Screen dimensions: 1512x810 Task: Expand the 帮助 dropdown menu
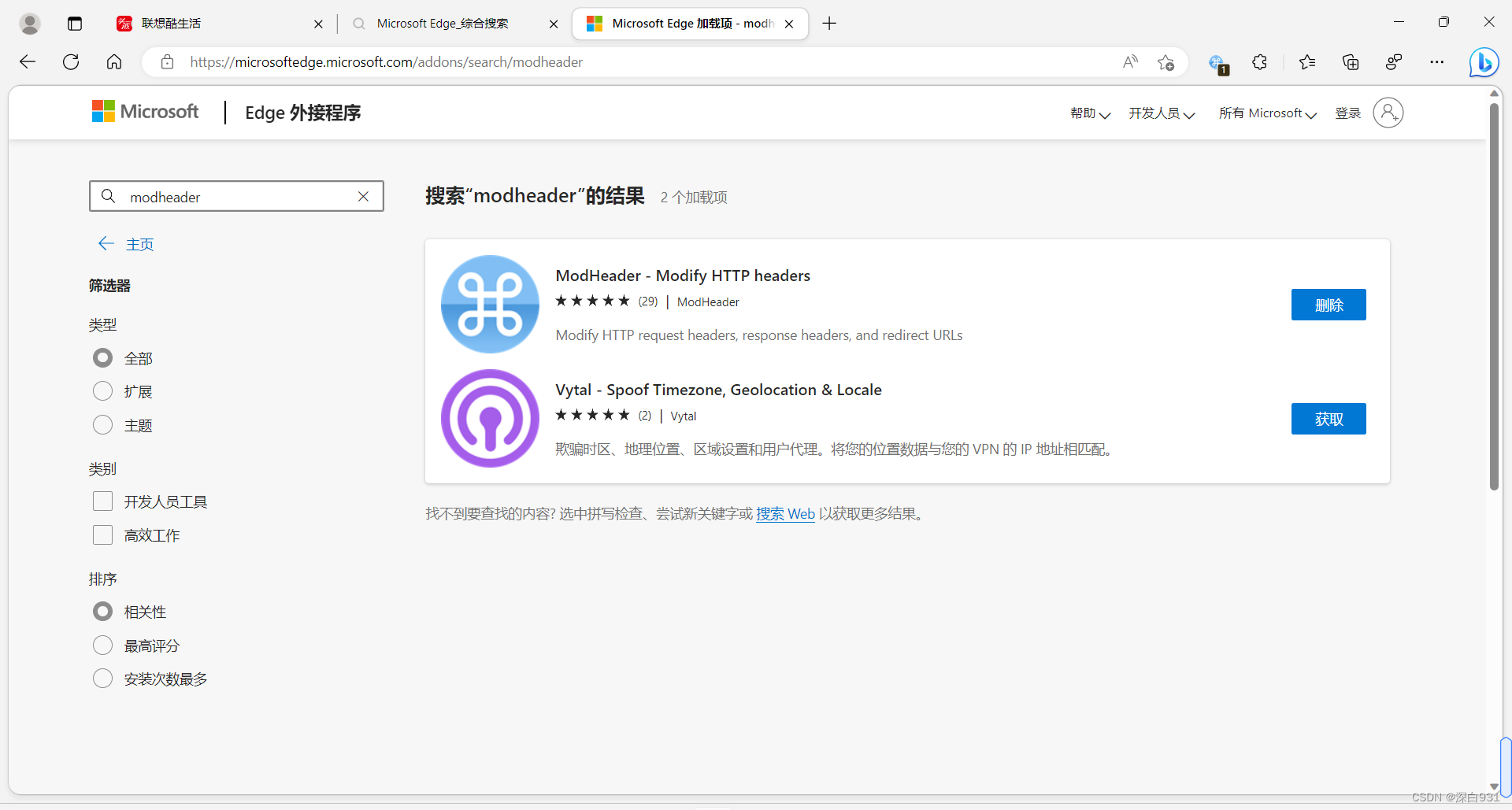point(1090,113)
